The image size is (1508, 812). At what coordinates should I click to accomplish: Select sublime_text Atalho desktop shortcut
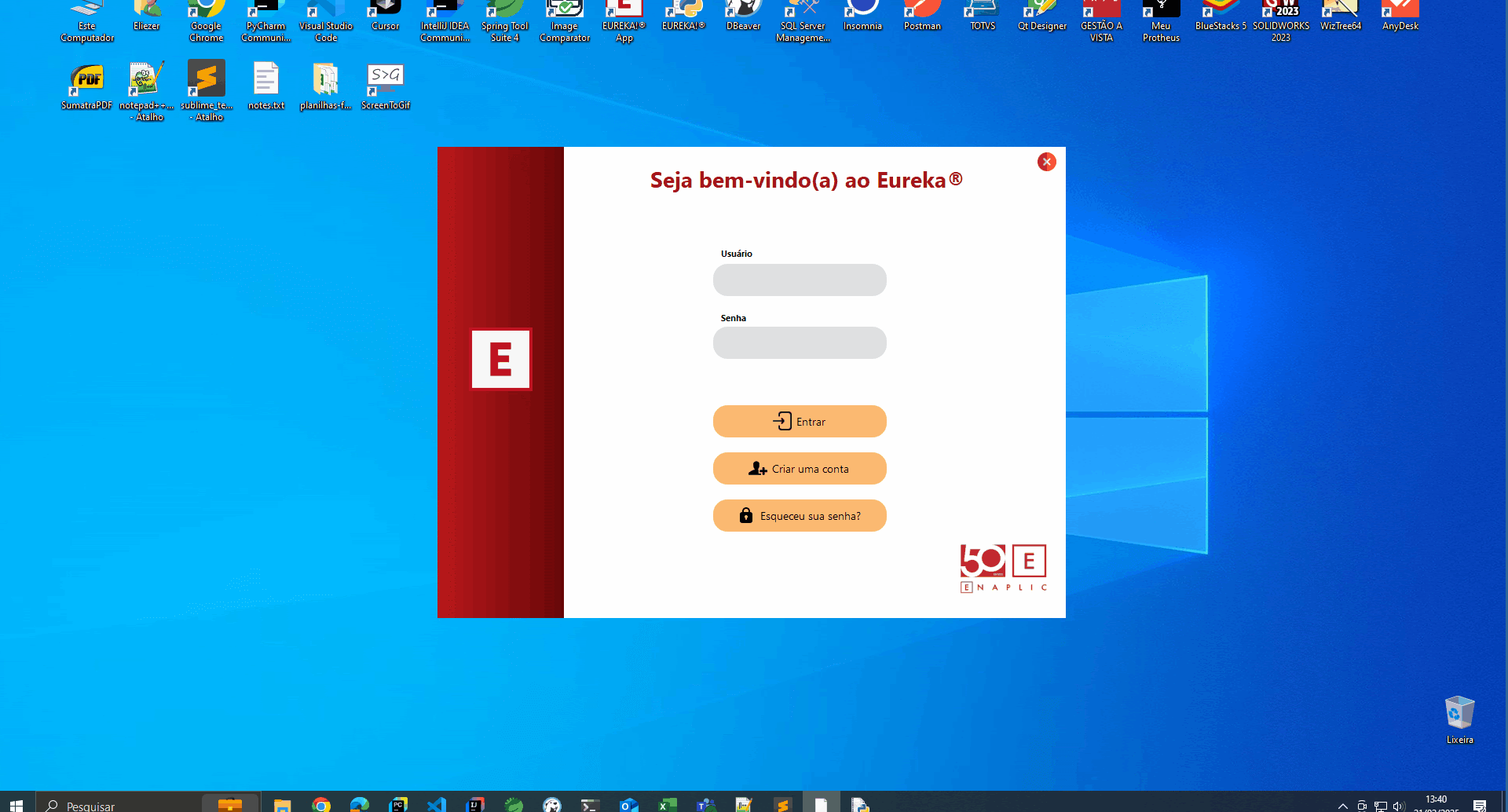click(207, 91)
